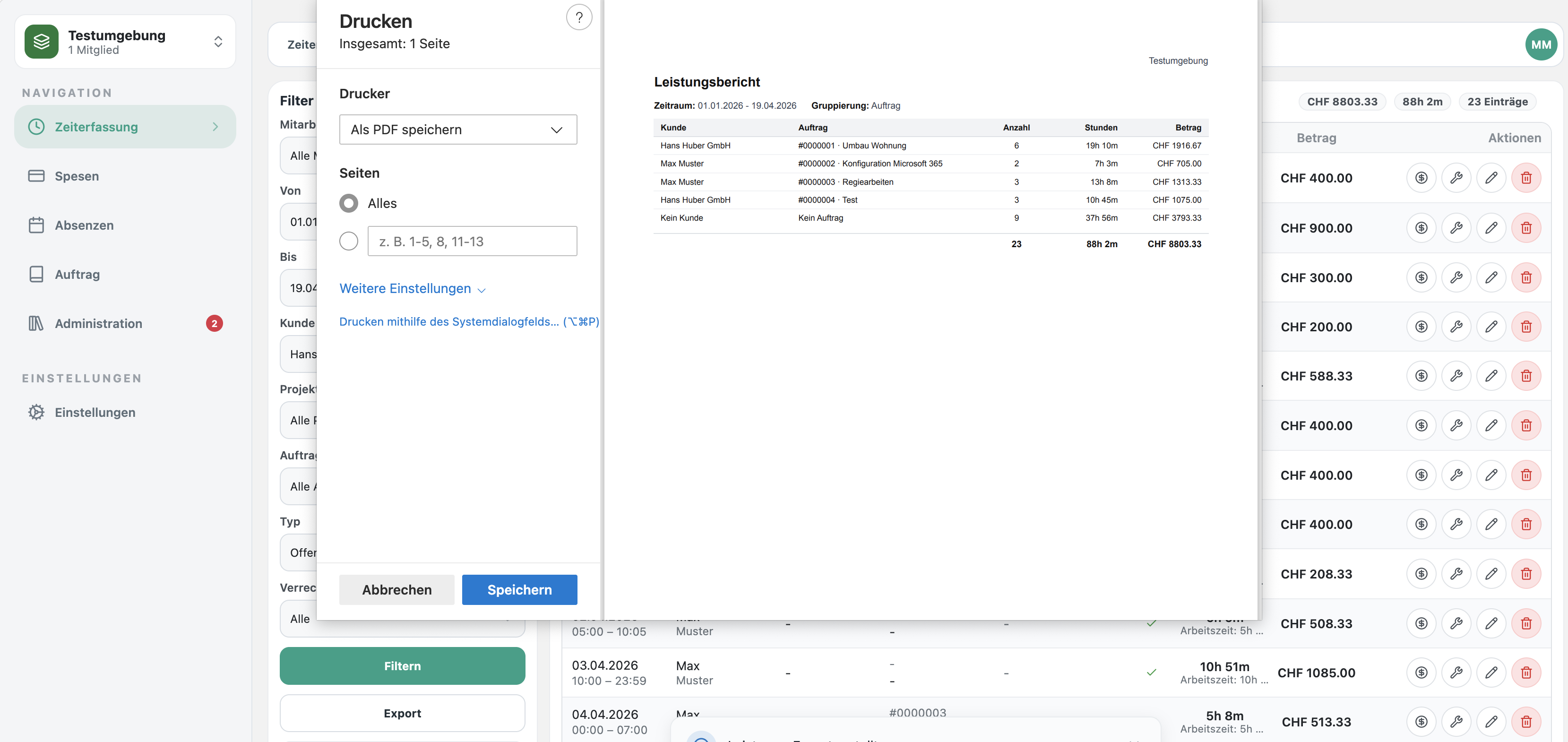Open the Drucker dropdown 'Als PDF speichern'
The height and width of the screenshot is (742, 1568).
[458, 129]
